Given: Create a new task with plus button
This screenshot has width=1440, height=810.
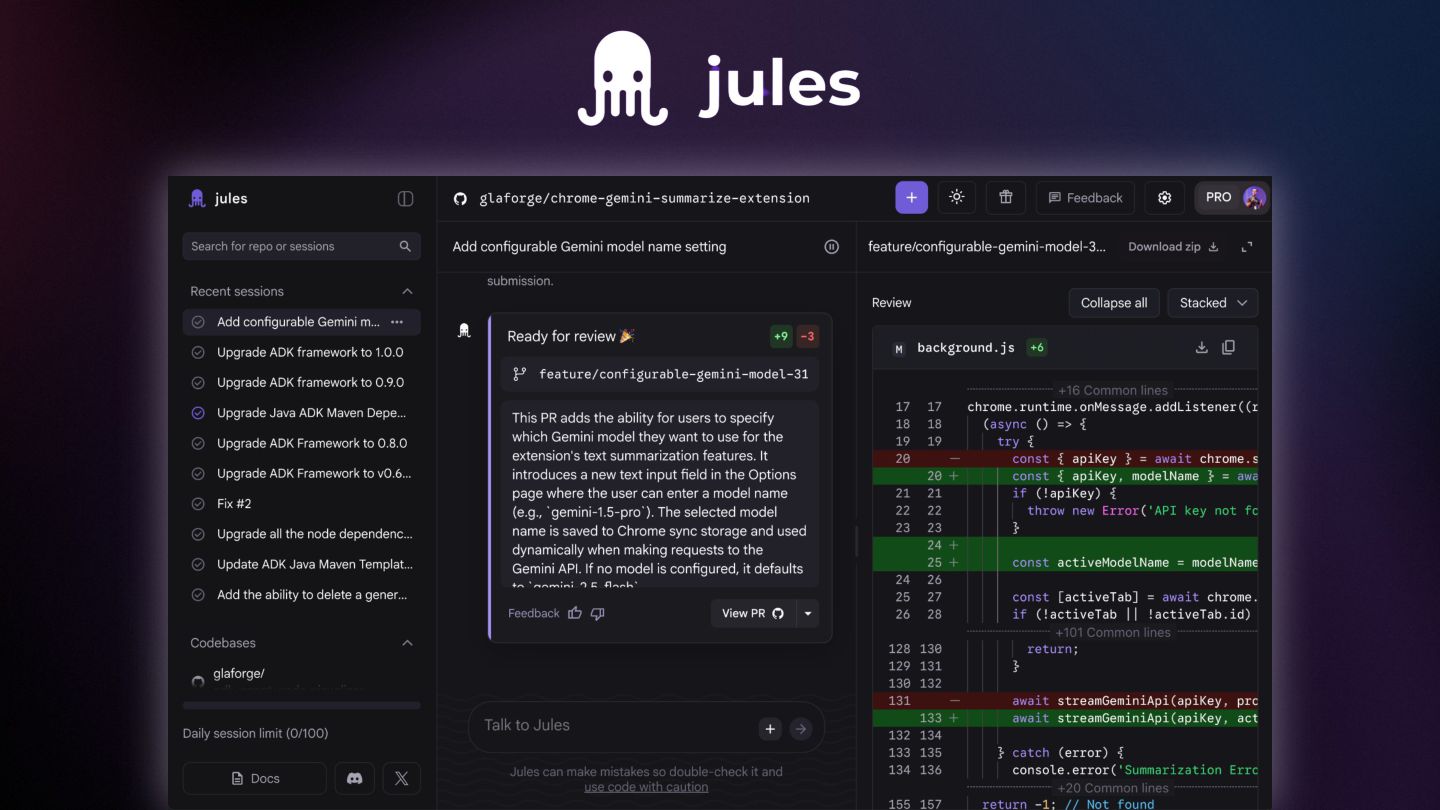Looking at the screenshot, I should click(911, 198).
